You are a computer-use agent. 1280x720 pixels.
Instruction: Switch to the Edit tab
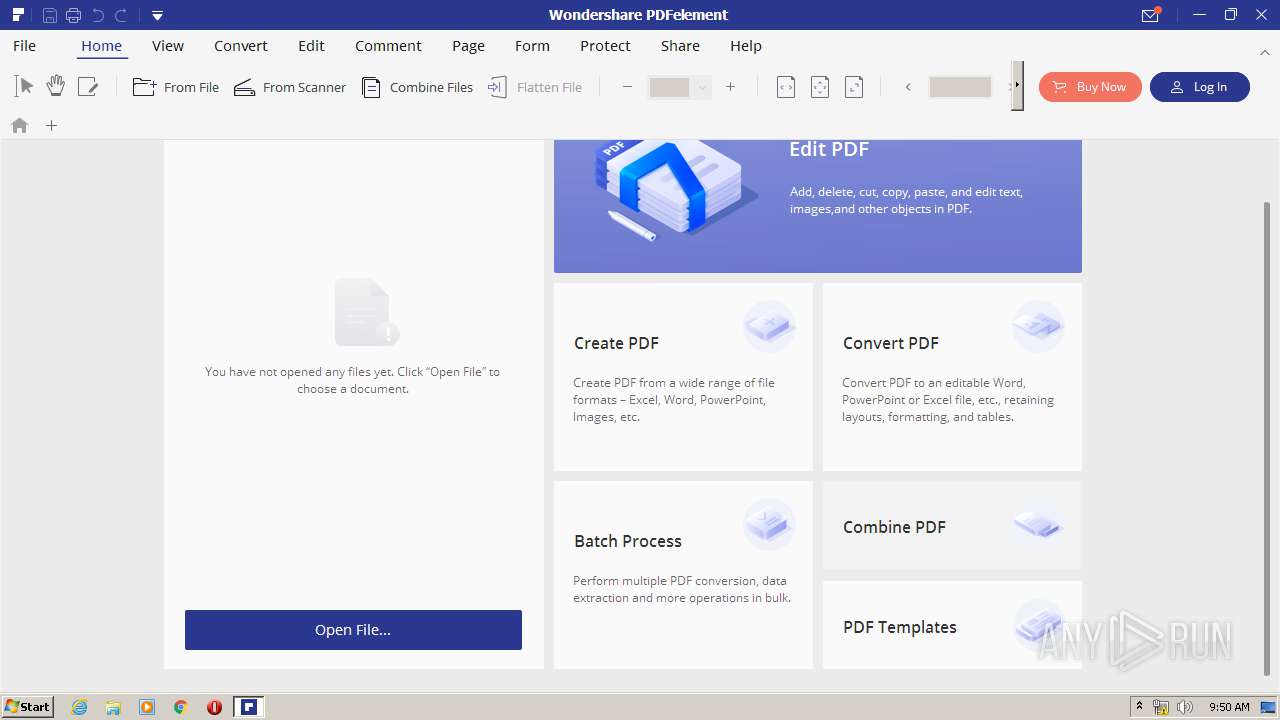point(311,46)
